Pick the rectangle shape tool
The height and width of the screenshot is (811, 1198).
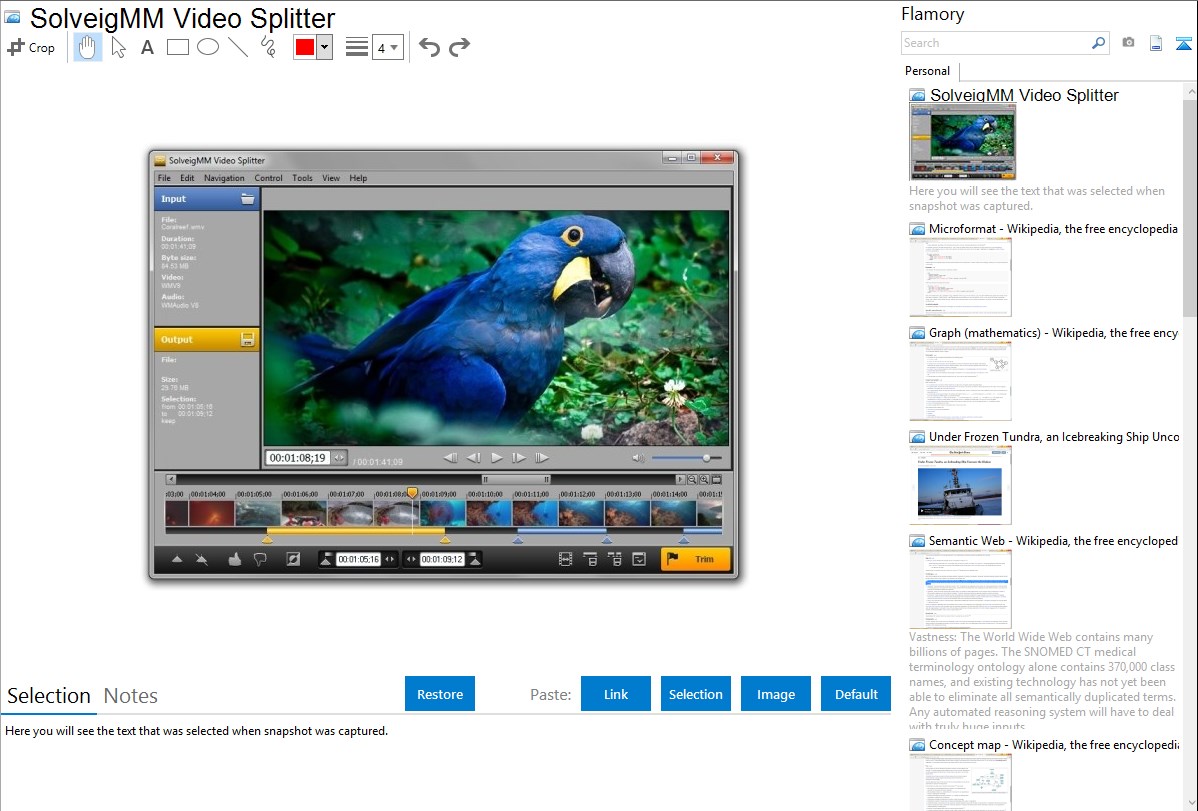pos(177,47)
